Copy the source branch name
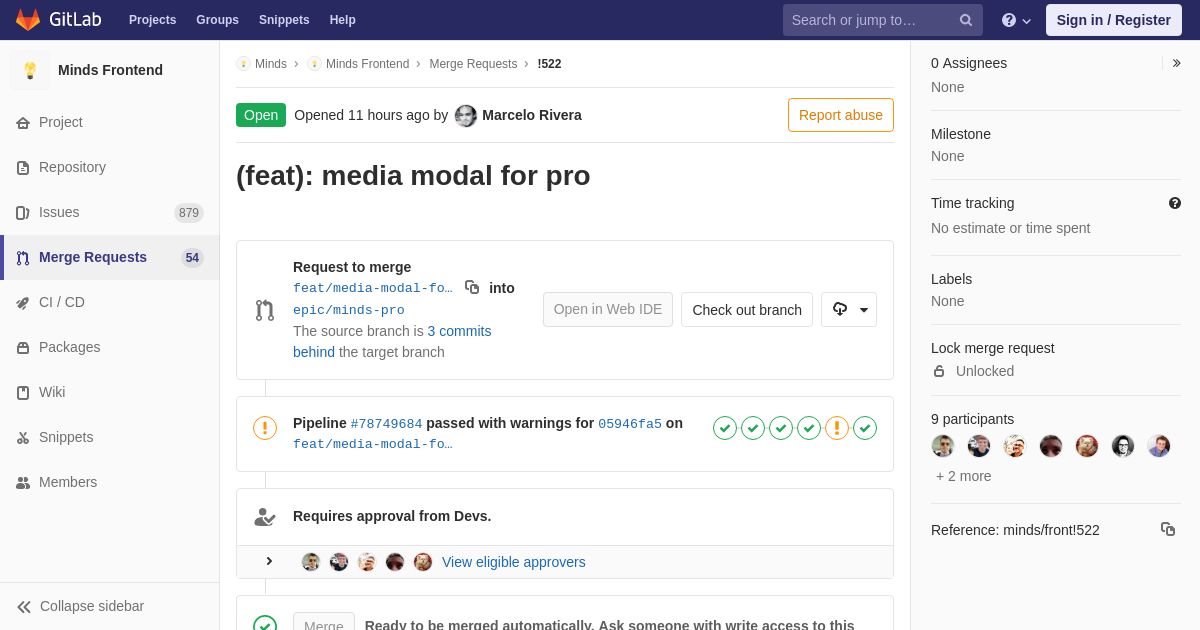Image resolution: width=1200 pixels, height=630 pixels. click(472, 288)
